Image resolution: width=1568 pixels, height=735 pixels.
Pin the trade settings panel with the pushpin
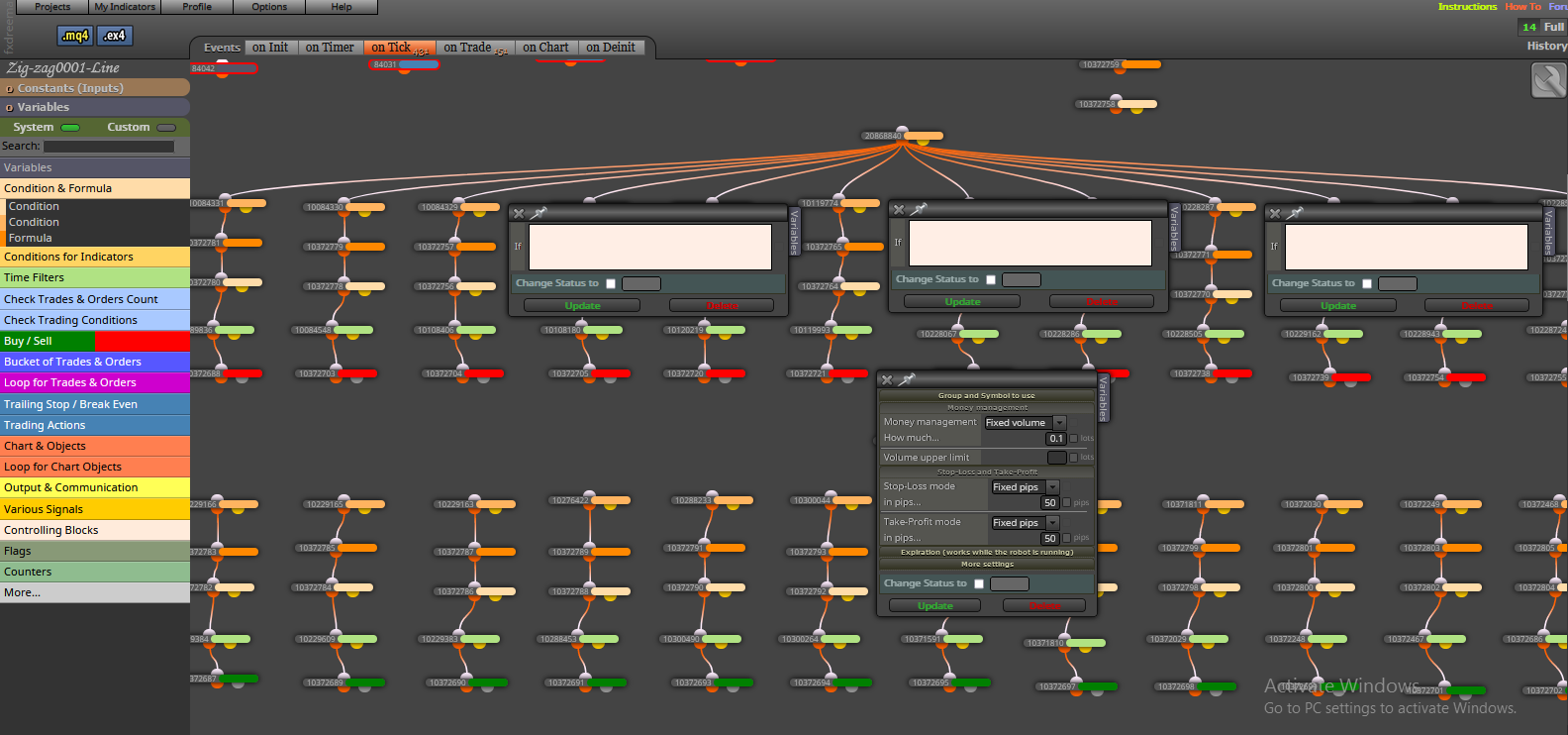[908, 379]
